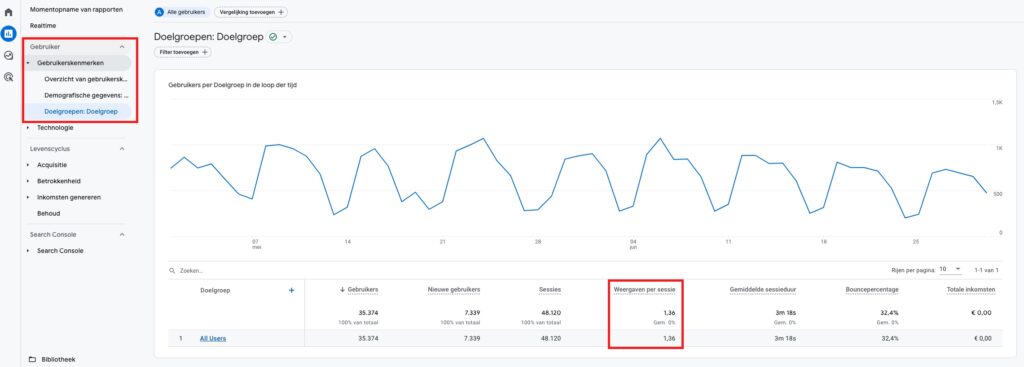Click the search magnifier icon above table
1024x367 pixels.
pos(172,270)
